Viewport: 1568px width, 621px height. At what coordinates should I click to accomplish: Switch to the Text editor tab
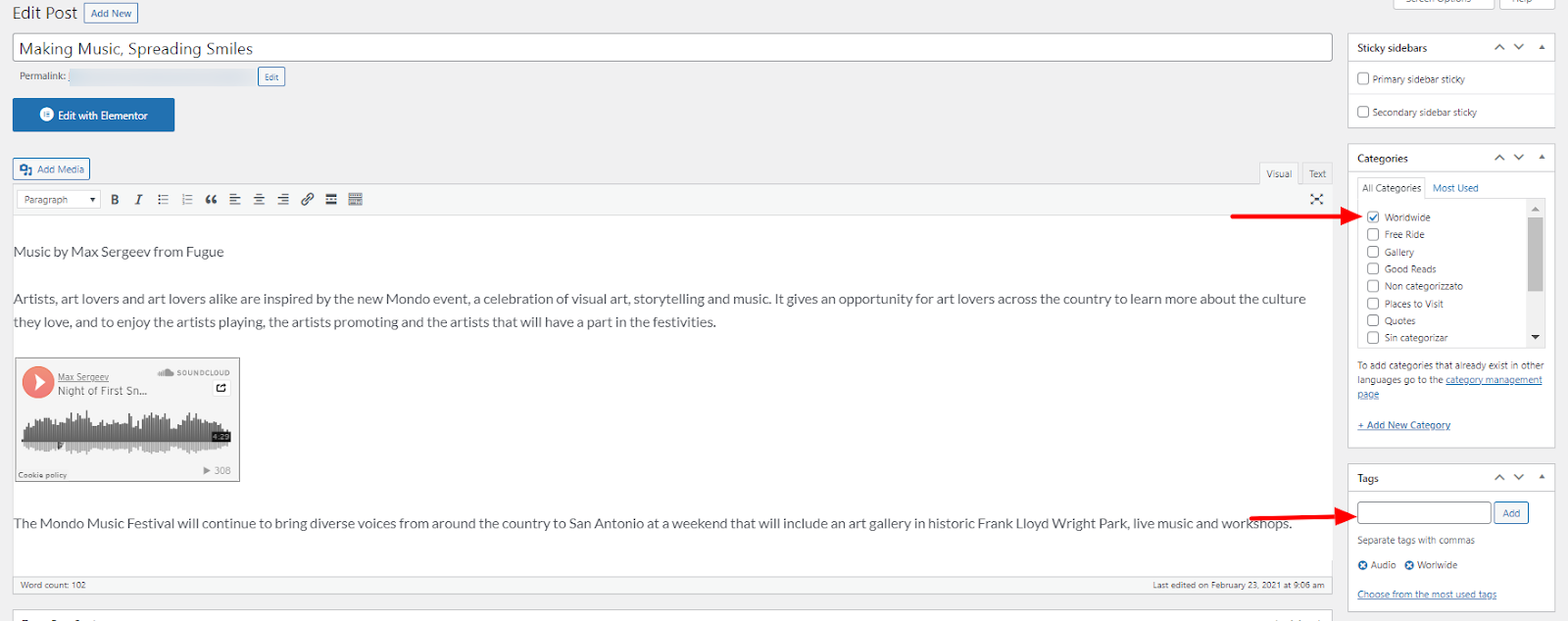(1317, 174)
